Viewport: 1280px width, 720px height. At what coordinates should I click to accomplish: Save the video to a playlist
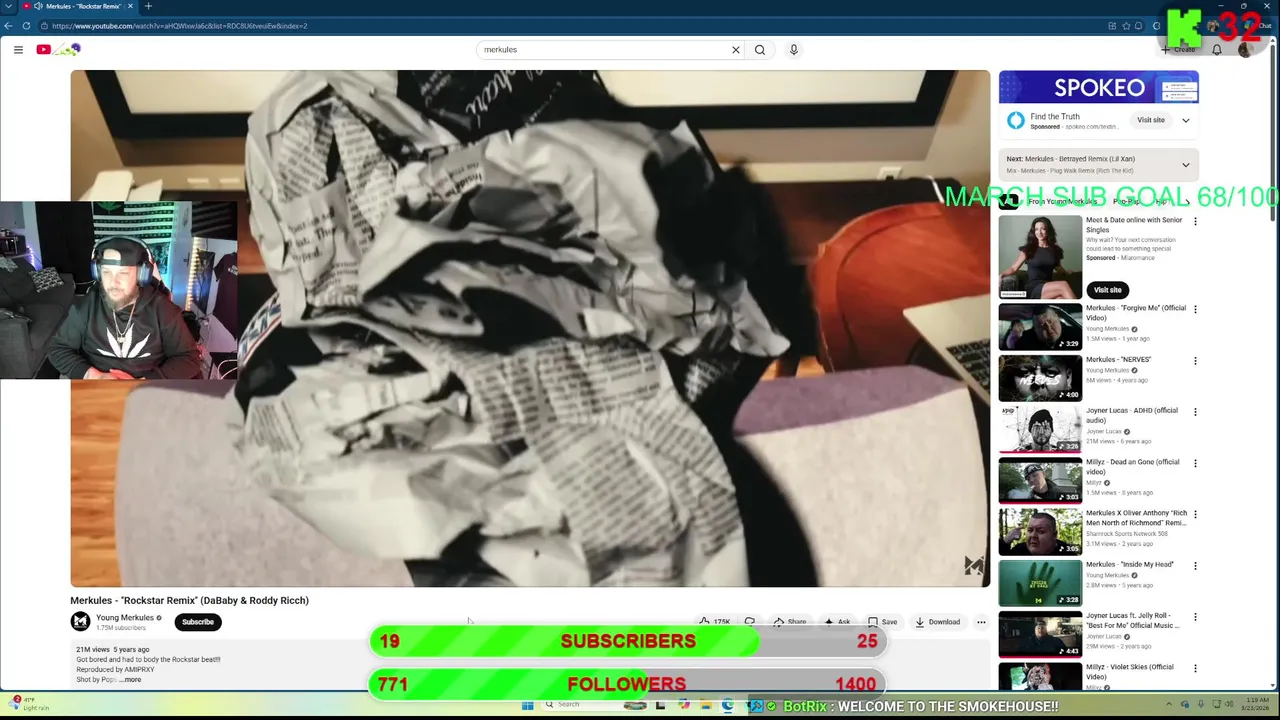pyautogui.click(x=882, y=622)
